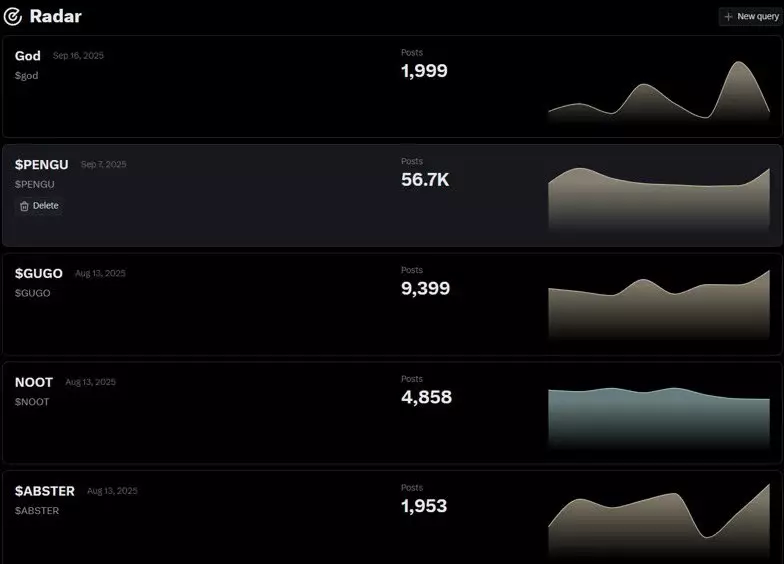The image size is (784, 564).
Task: Click the $ABSTER posts trend chart
Action: click(659, 520)
